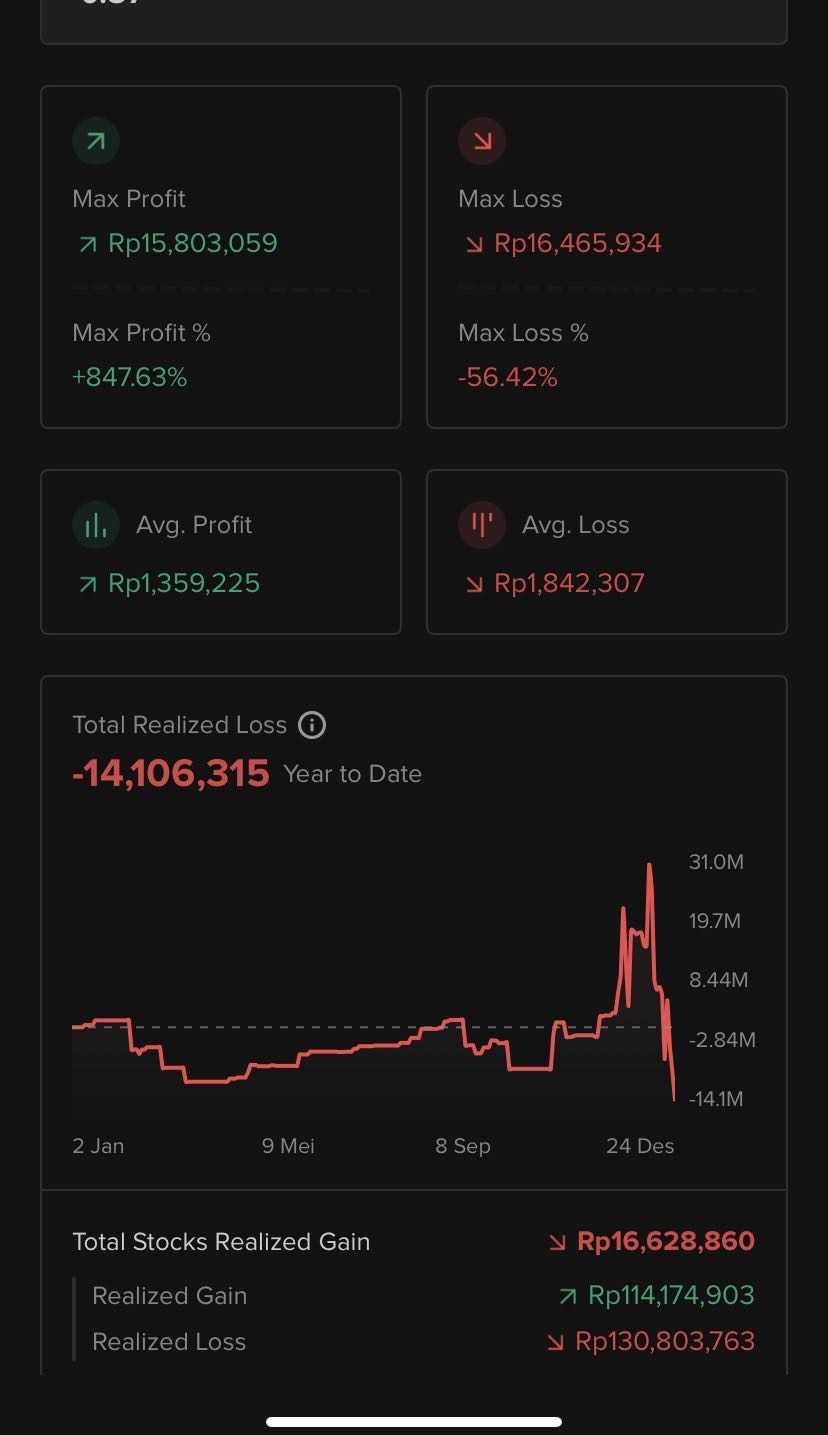Viewport: 828px width, 1435px height.
Task: Tap the red Max Loss arrow icon
Action: point(482,142)
